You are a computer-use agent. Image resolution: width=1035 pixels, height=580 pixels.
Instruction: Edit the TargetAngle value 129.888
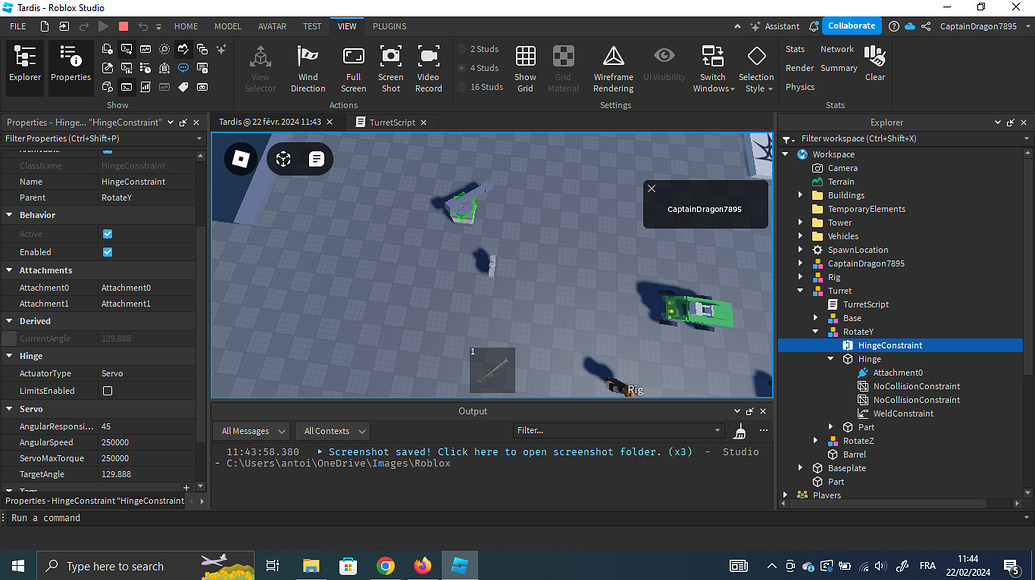[x=147, y=474]
